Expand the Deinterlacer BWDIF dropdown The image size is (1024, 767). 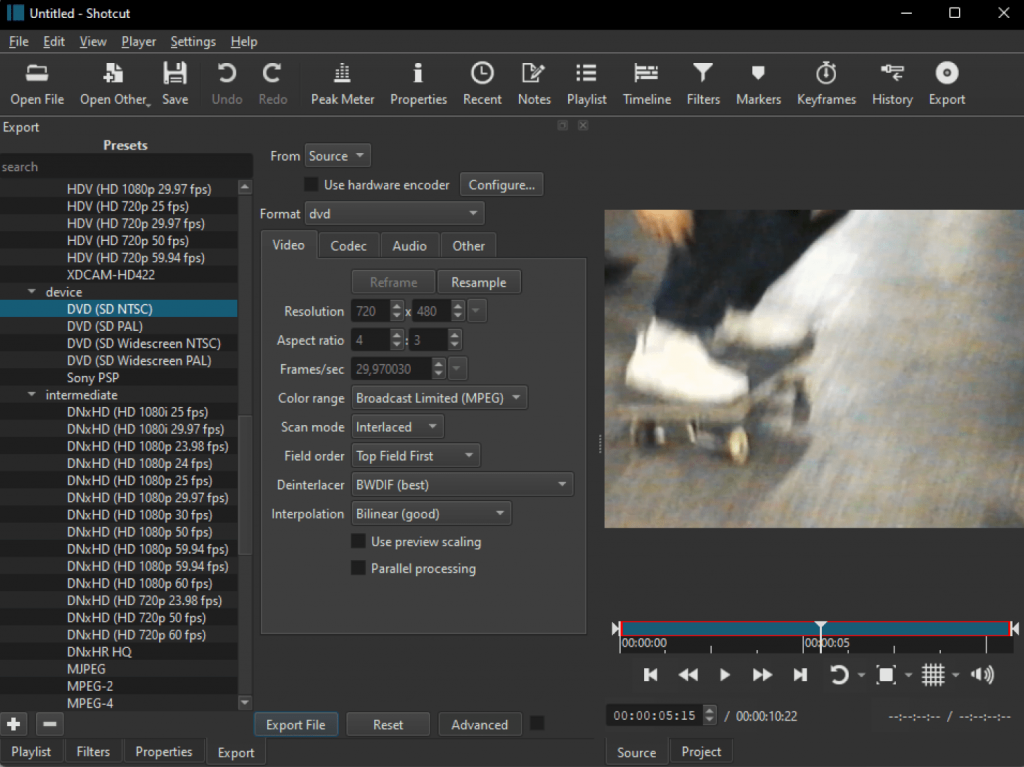click(x=463, y=485)
